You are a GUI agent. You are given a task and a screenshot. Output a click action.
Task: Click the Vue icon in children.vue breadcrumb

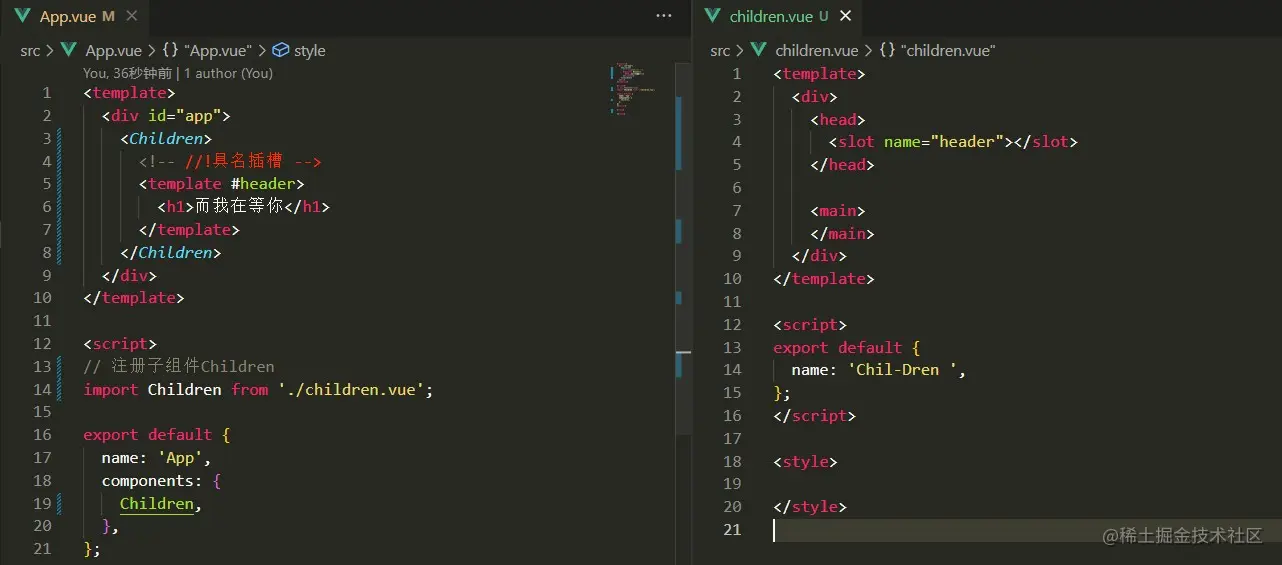758,50
